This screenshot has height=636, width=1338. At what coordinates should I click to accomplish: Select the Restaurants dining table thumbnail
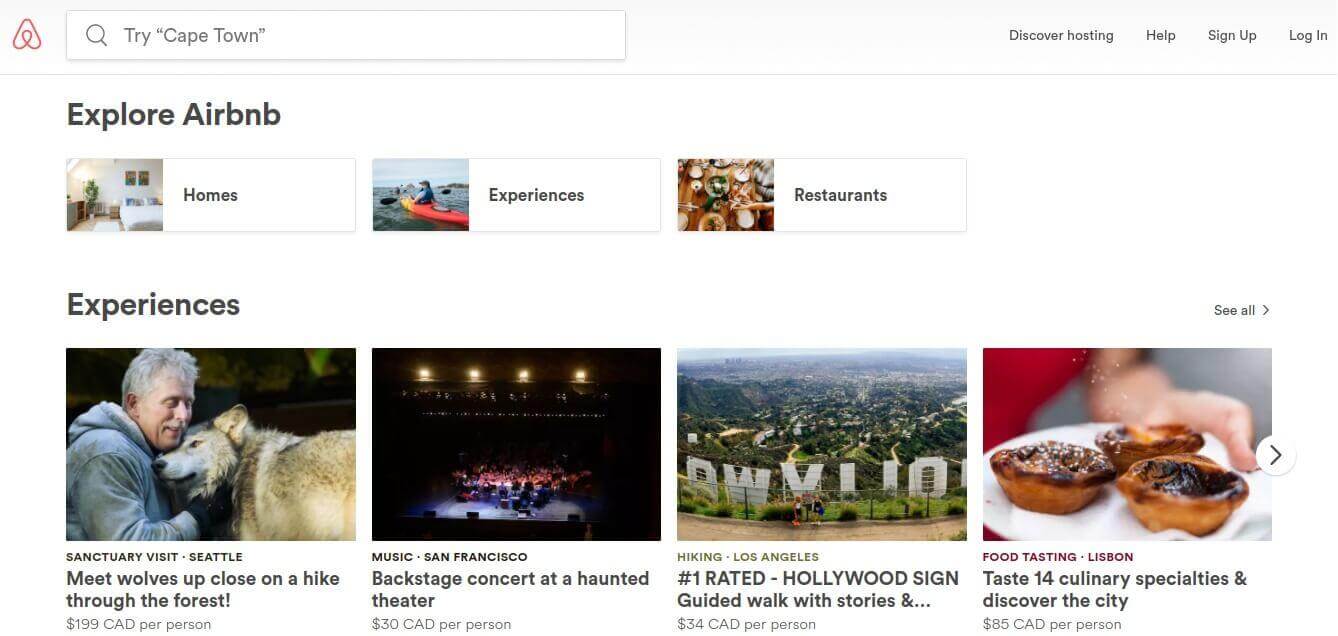pos(725,195)
